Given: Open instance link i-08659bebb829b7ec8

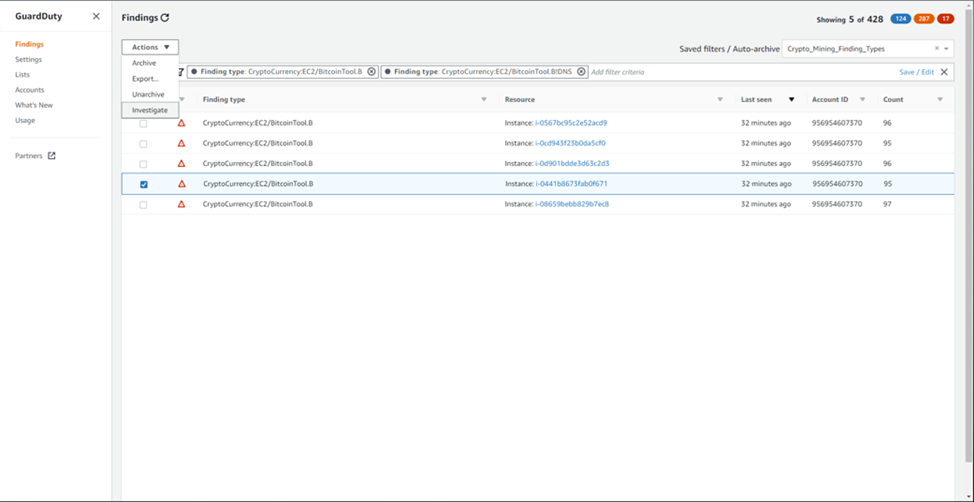Looking at the screenshot, I should pos(572,204).
